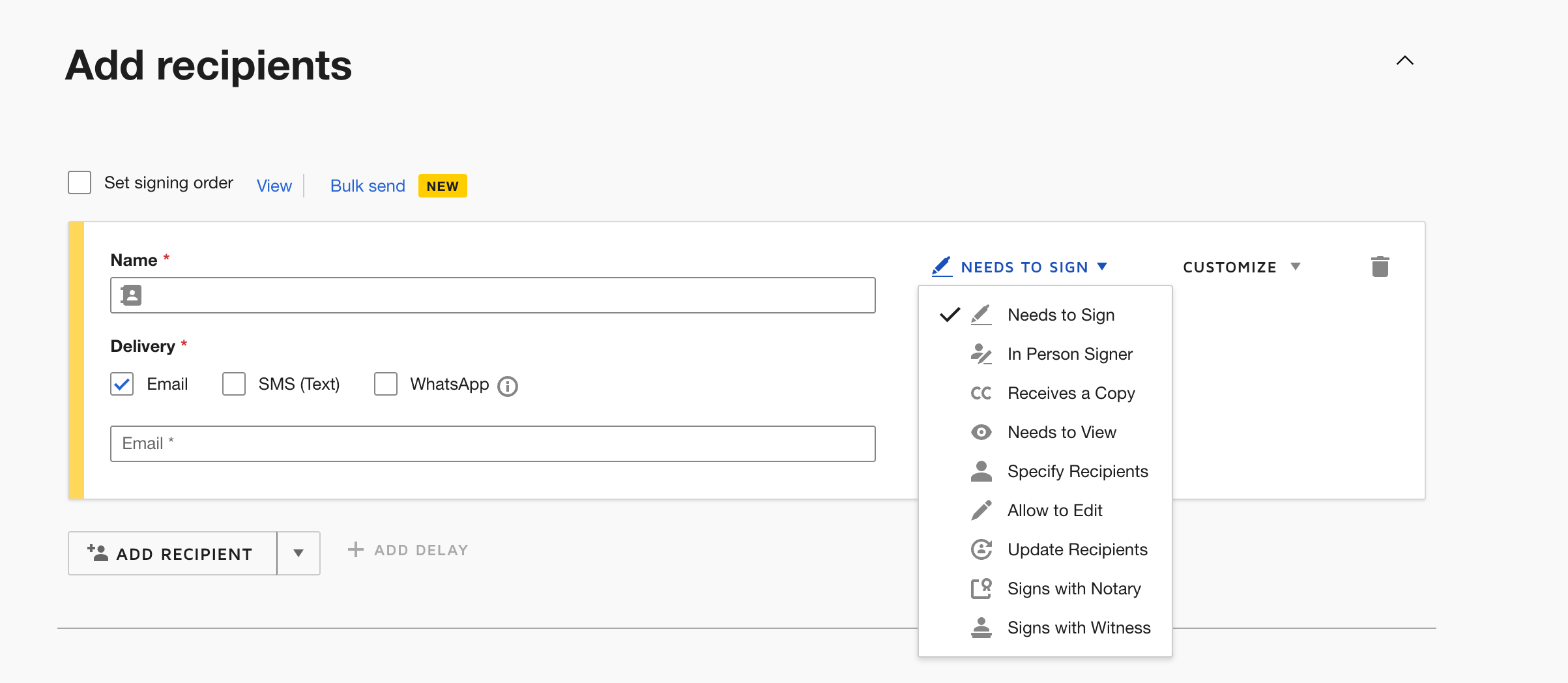Screen dimensions: 1568x683
Task: Click the ADD RECIPIENT button
Action: [x=172, y=553]
